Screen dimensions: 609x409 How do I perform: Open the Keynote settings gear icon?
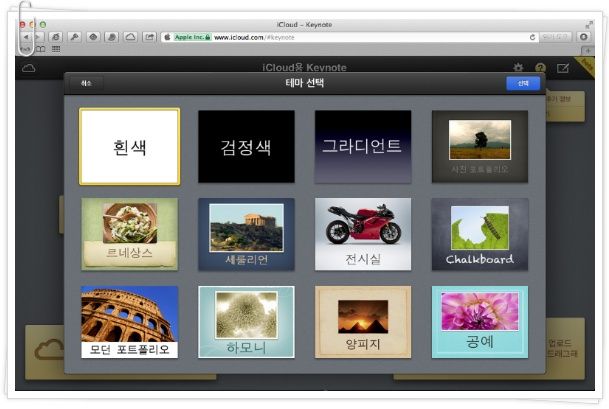[x=518, y=68]
